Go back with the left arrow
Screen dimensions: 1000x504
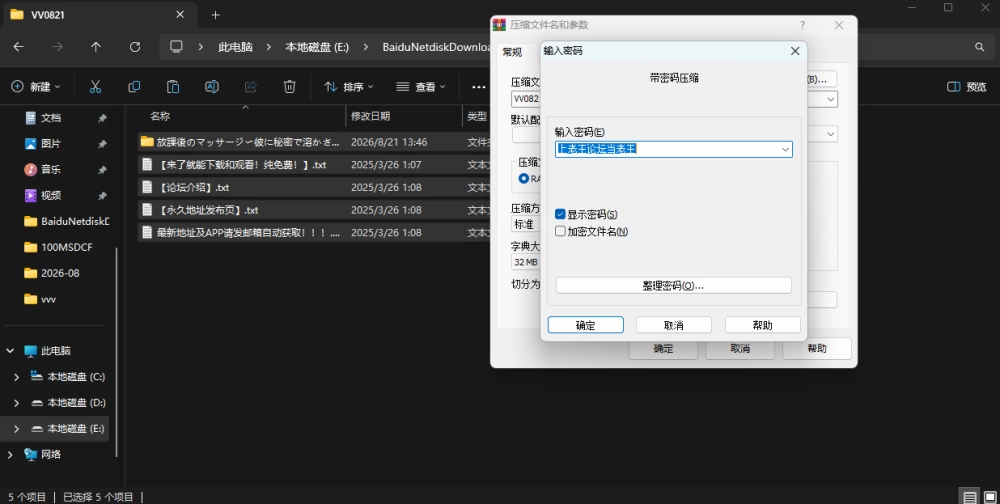(18, 47)
